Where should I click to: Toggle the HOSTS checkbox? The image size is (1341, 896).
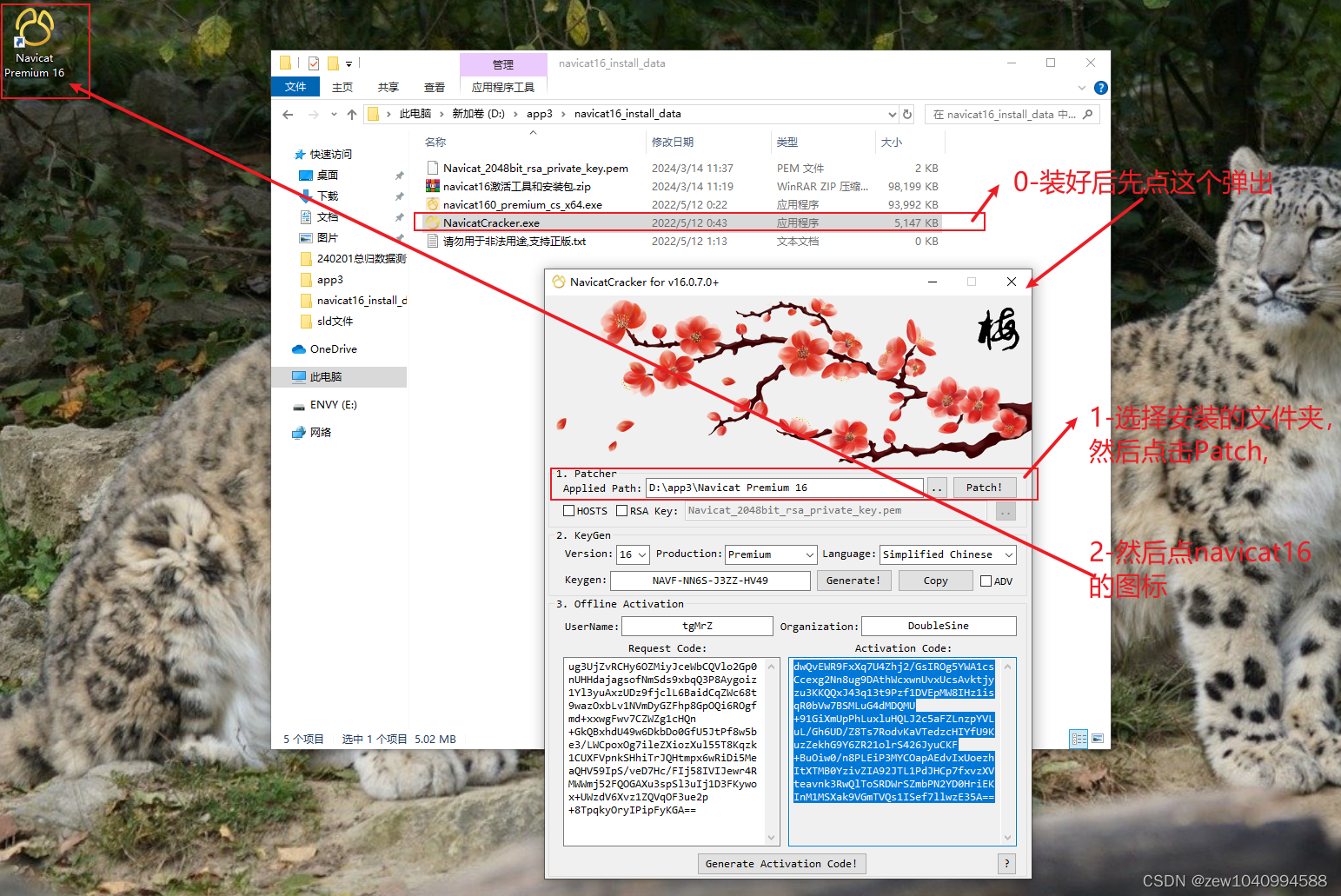click(569, 511)
